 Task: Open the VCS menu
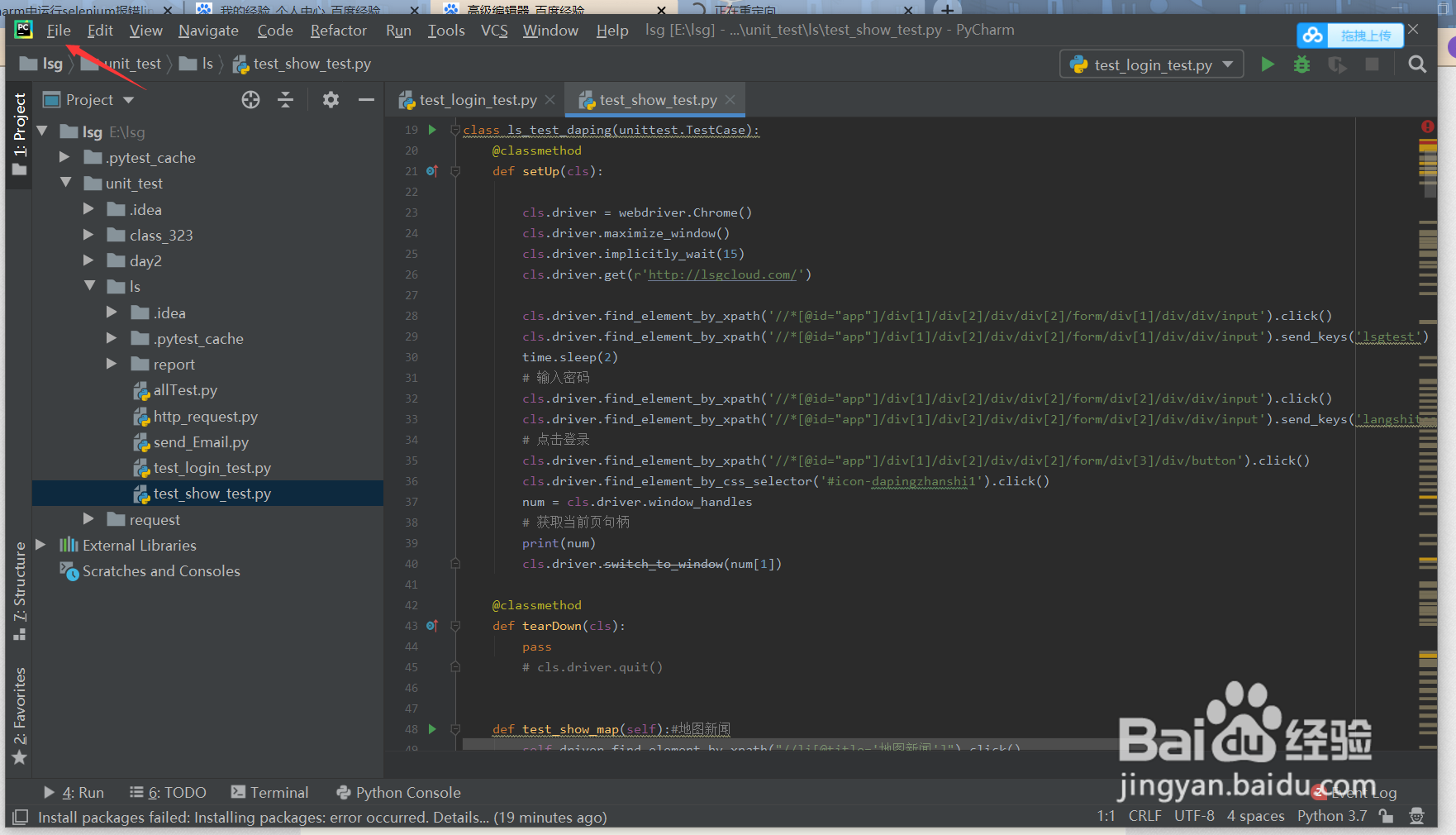click(x=494, y=31)
